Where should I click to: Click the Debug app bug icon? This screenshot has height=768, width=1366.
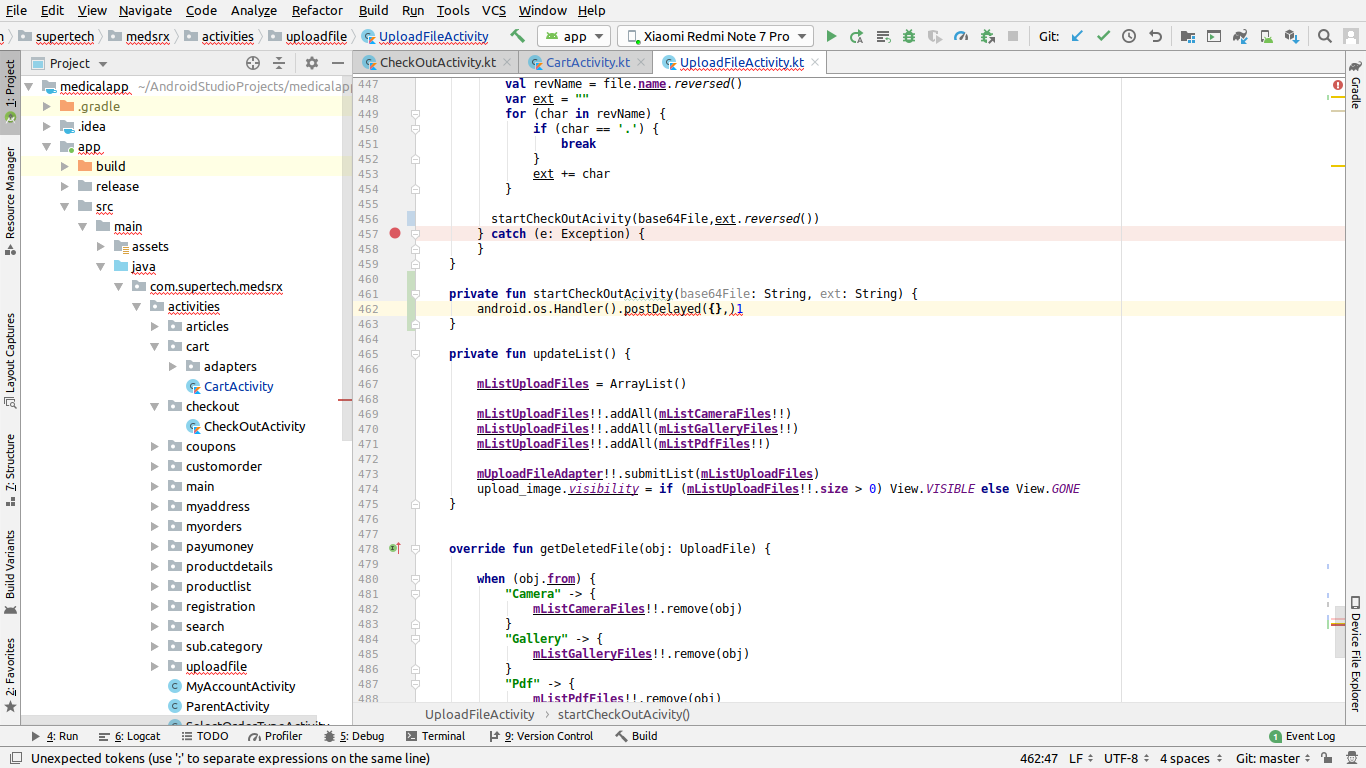909,36
